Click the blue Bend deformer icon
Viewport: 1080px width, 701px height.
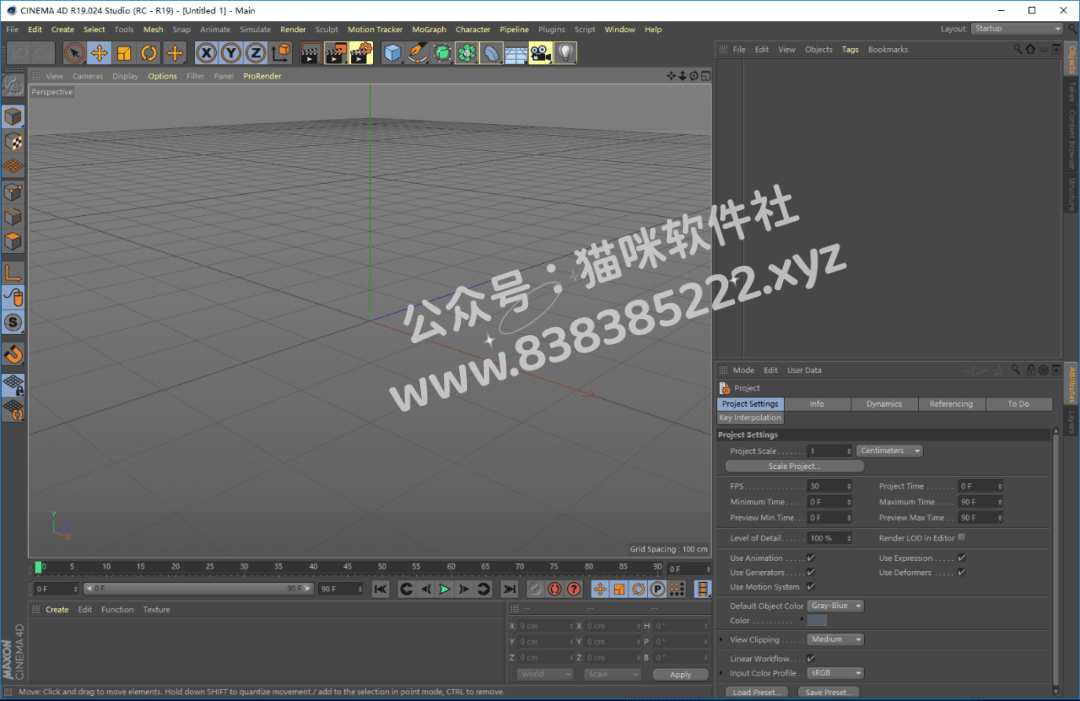491,53
